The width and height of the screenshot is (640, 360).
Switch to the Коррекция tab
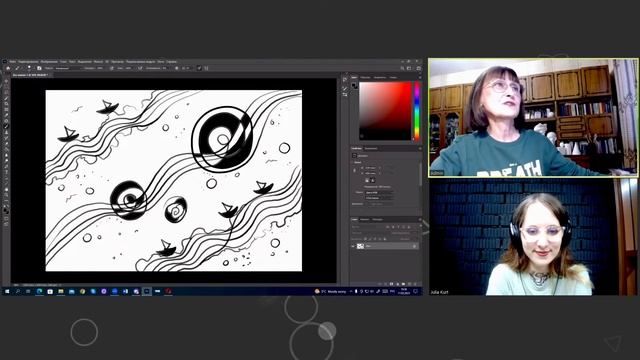click(371, 149)
